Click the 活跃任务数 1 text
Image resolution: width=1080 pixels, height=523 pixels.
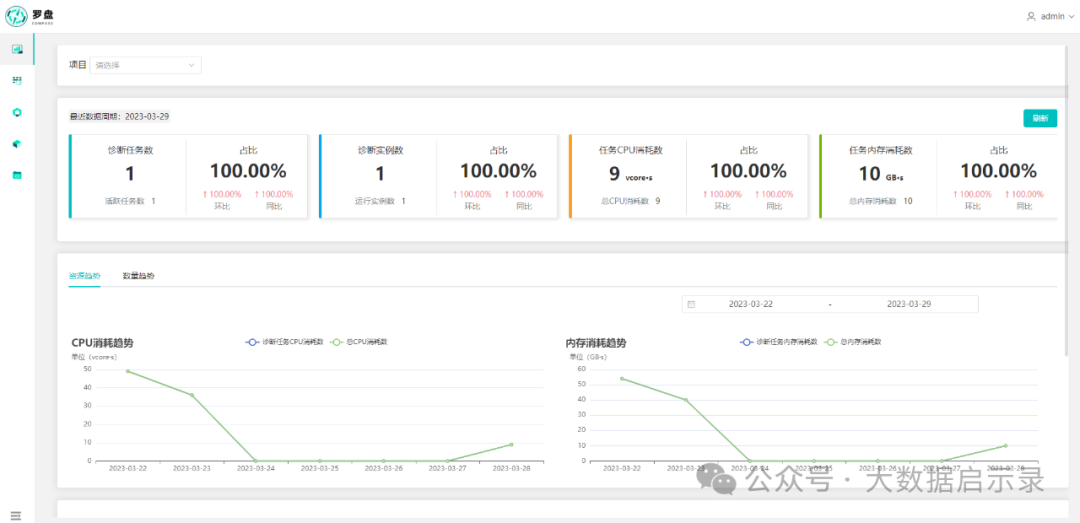coord(130,201)
